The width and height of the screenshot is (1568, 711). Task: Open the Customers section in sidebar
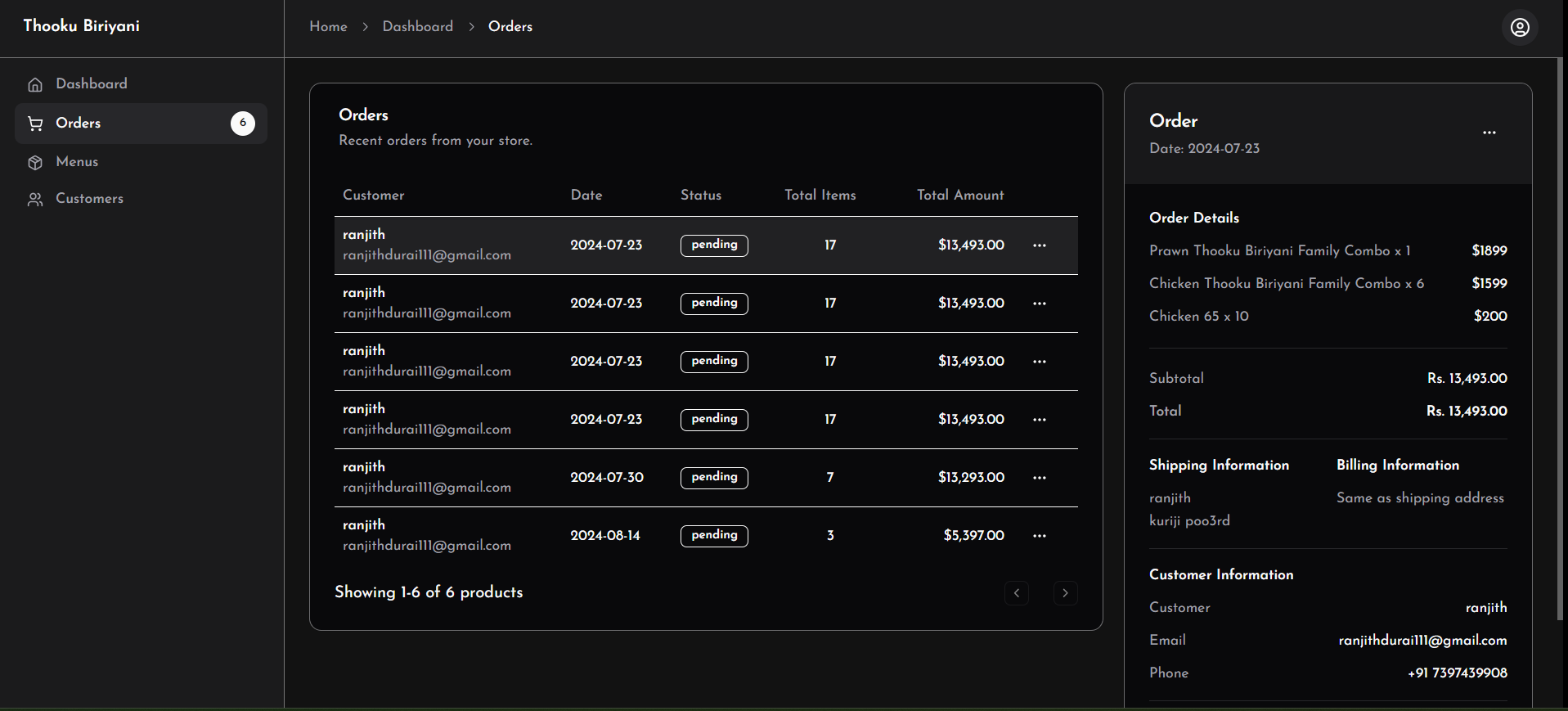[89, 199]
